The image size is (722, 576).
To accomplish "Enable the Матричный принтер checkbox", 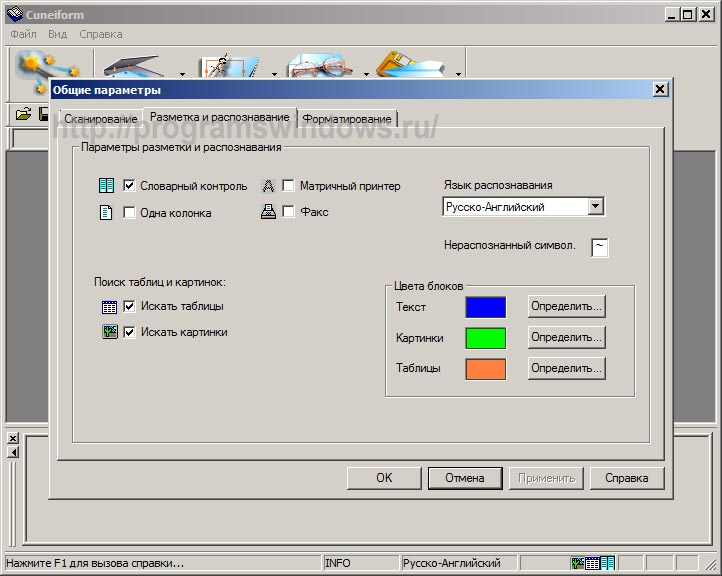I will (x=288, y=186).
